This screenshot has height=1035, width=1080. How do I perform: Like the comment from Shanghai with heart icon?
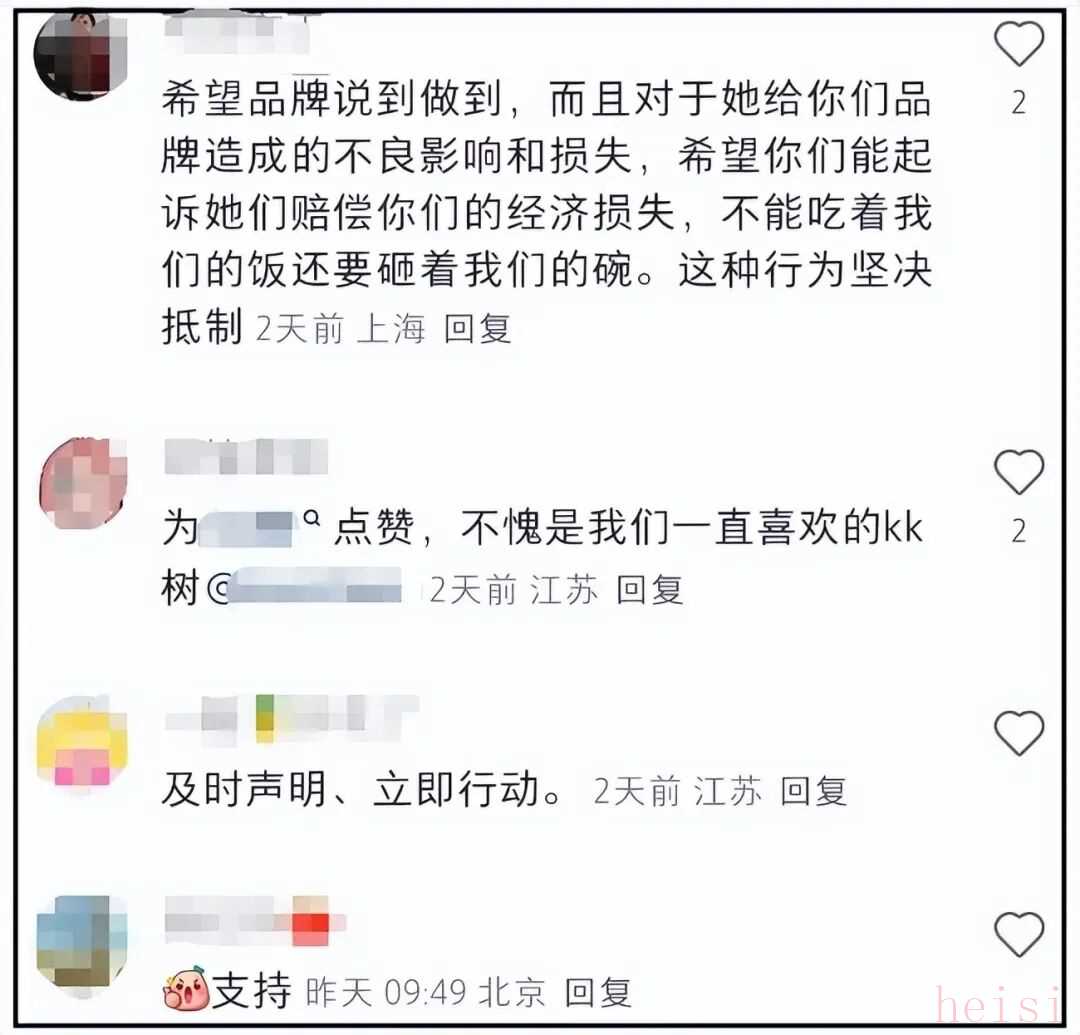[x=1019, y=43]
